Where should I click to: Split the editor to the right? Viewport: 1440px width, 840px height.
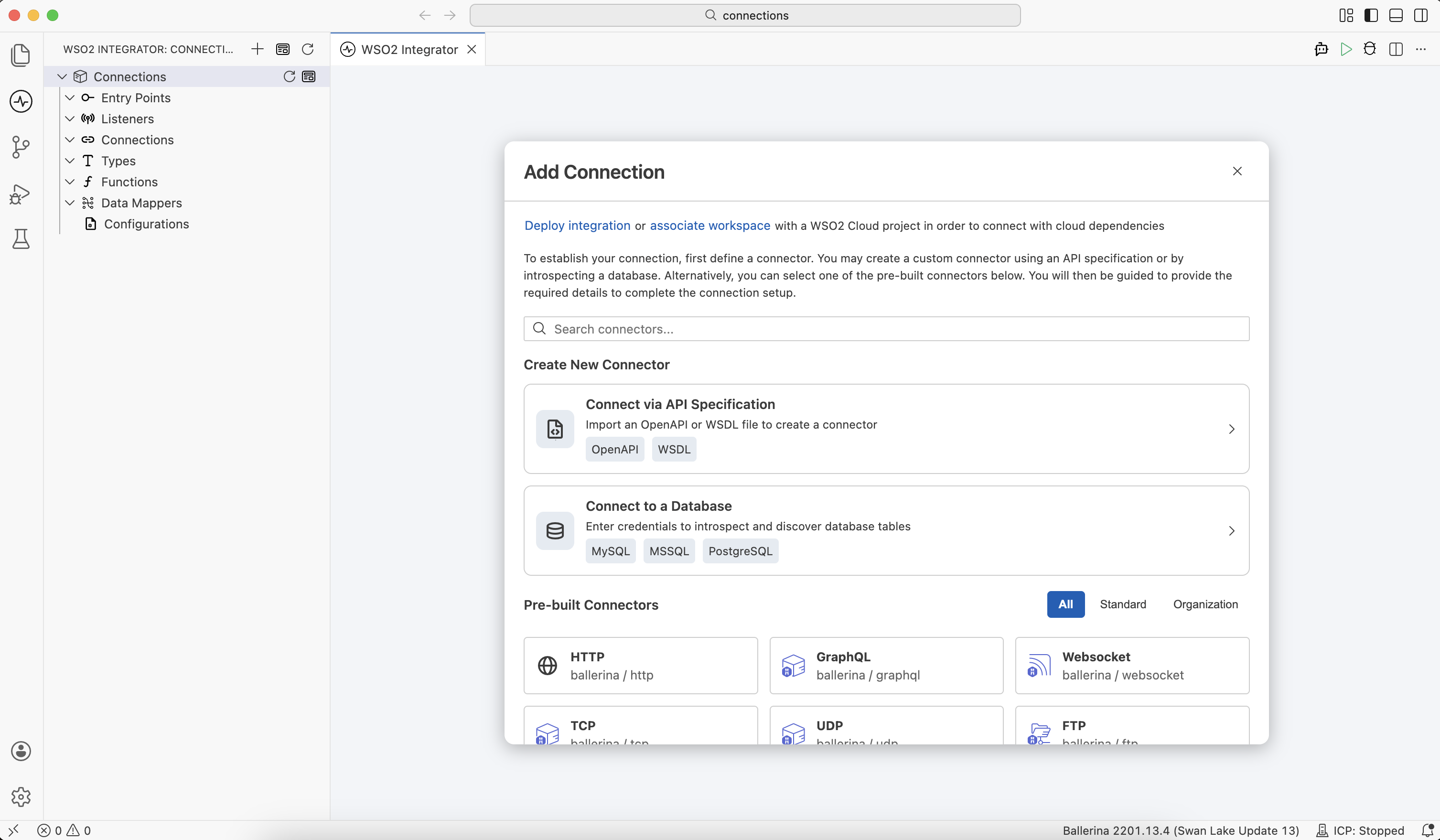click(1396, 49)
